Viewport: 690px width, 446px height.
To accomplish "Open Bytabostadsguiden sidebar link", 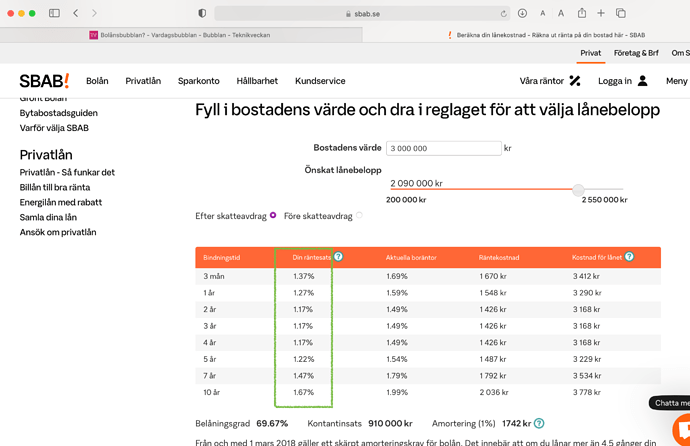I will (x=59, y=113).
